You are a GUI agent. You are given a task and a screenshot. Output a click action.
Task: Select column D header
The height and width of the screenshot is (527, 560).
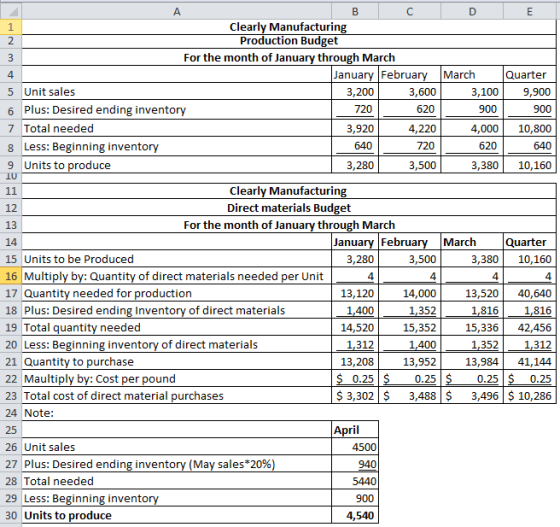pos(472,11)
